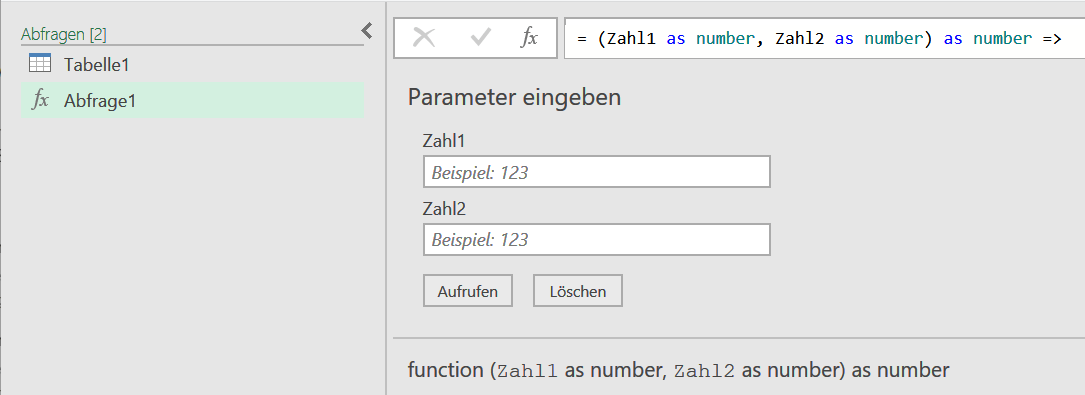Cancel formula edit with X icon
The width and height of the screenshot is (1085, 395).
coord(423,38)
